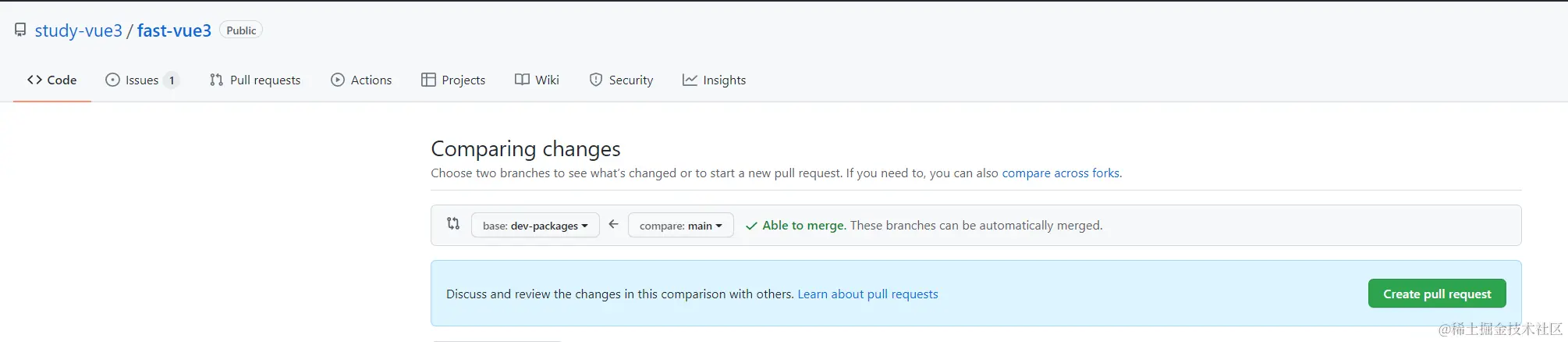Image resolution: width=1568 pixels, height=342 pixels.
Task: Go to the Insights tab
Action: 723,80
